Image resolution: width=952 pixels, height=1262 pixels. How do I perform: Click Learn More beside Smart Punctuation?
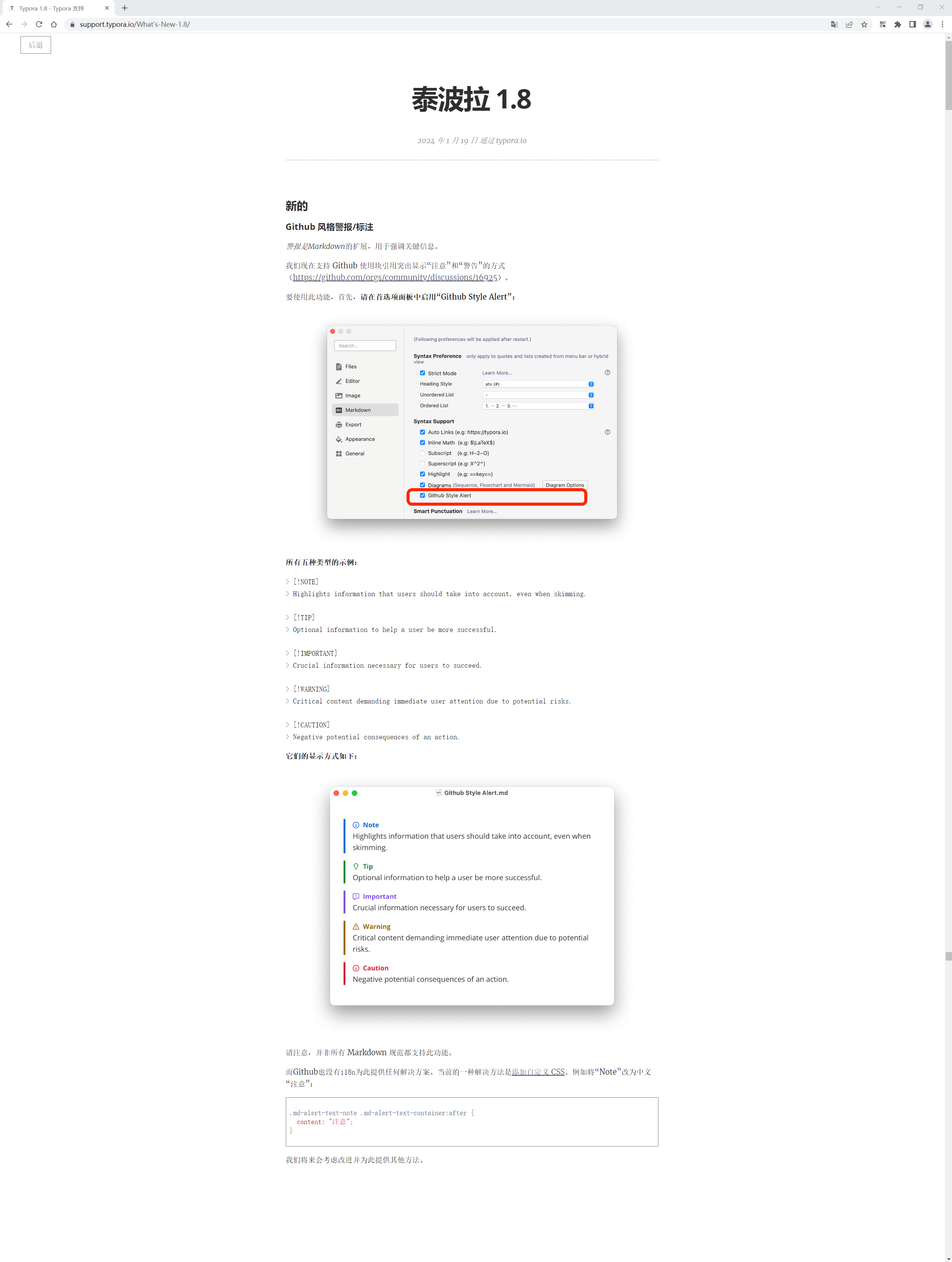pos(482,511)
